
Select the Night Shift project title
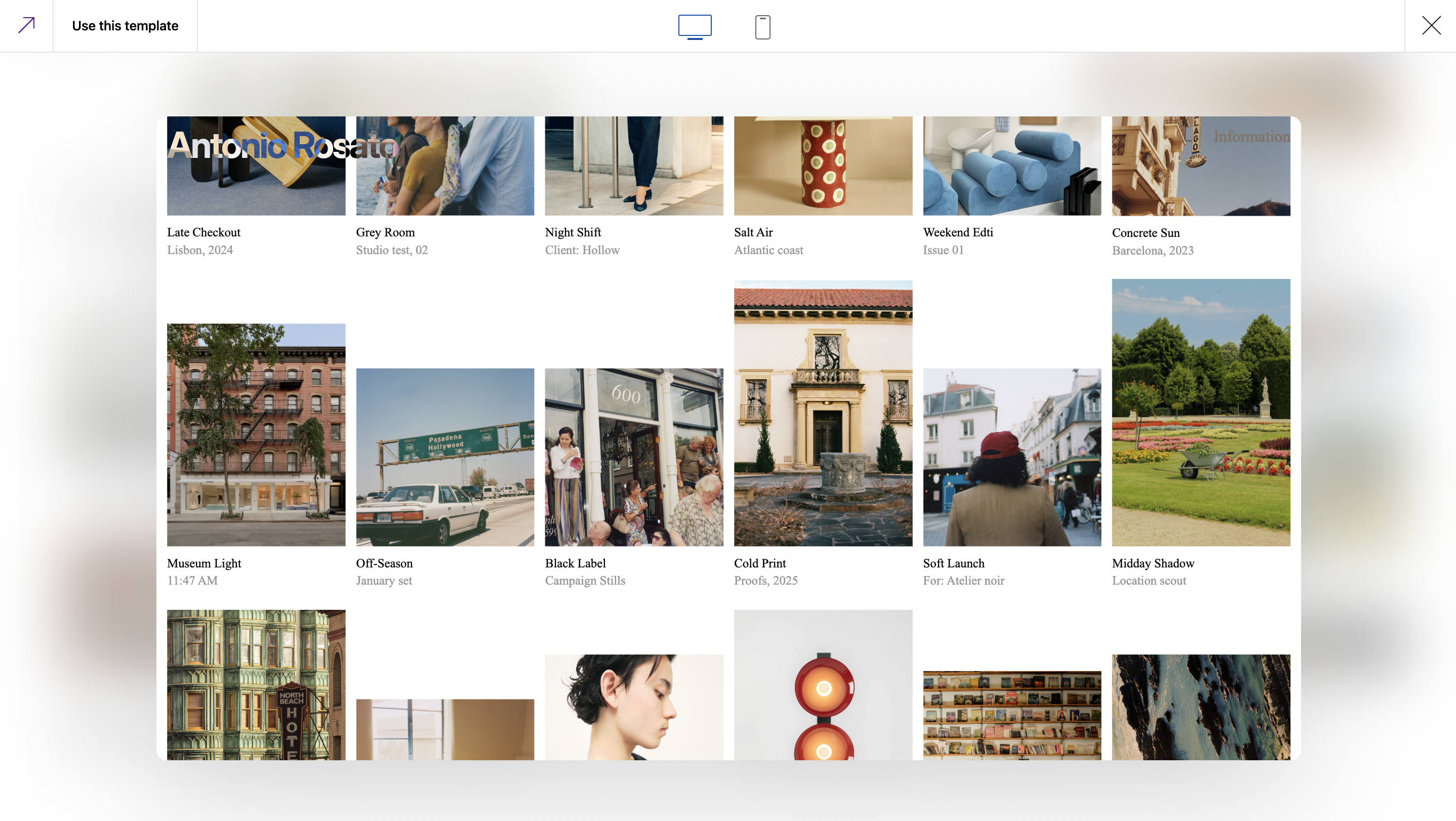(573, 232)
